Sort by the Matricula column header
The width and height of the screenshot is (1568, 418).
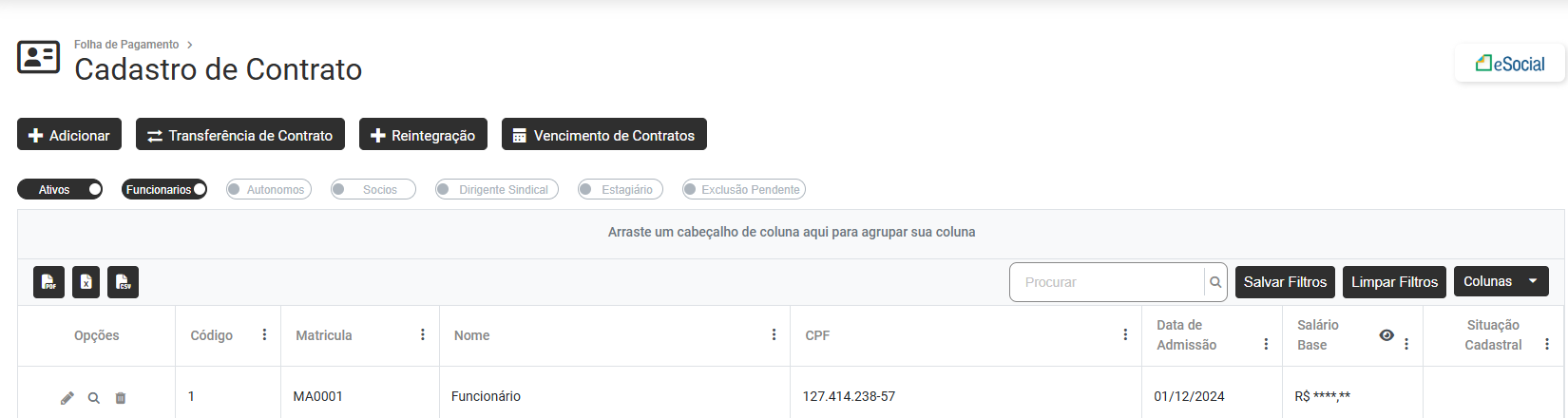(324, 335)
